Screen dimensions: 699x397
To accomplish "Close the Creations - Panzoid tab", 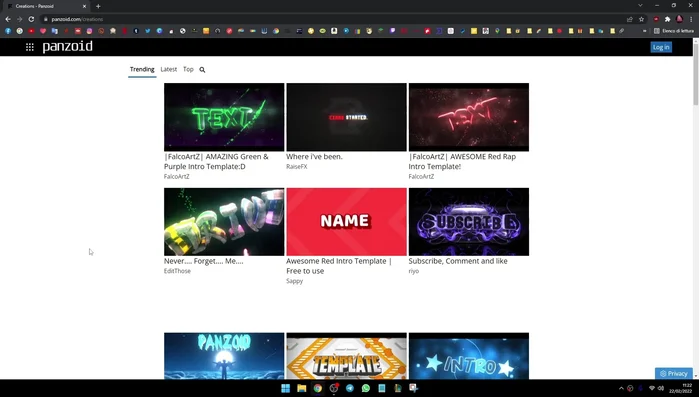I will tap(84, 6).
